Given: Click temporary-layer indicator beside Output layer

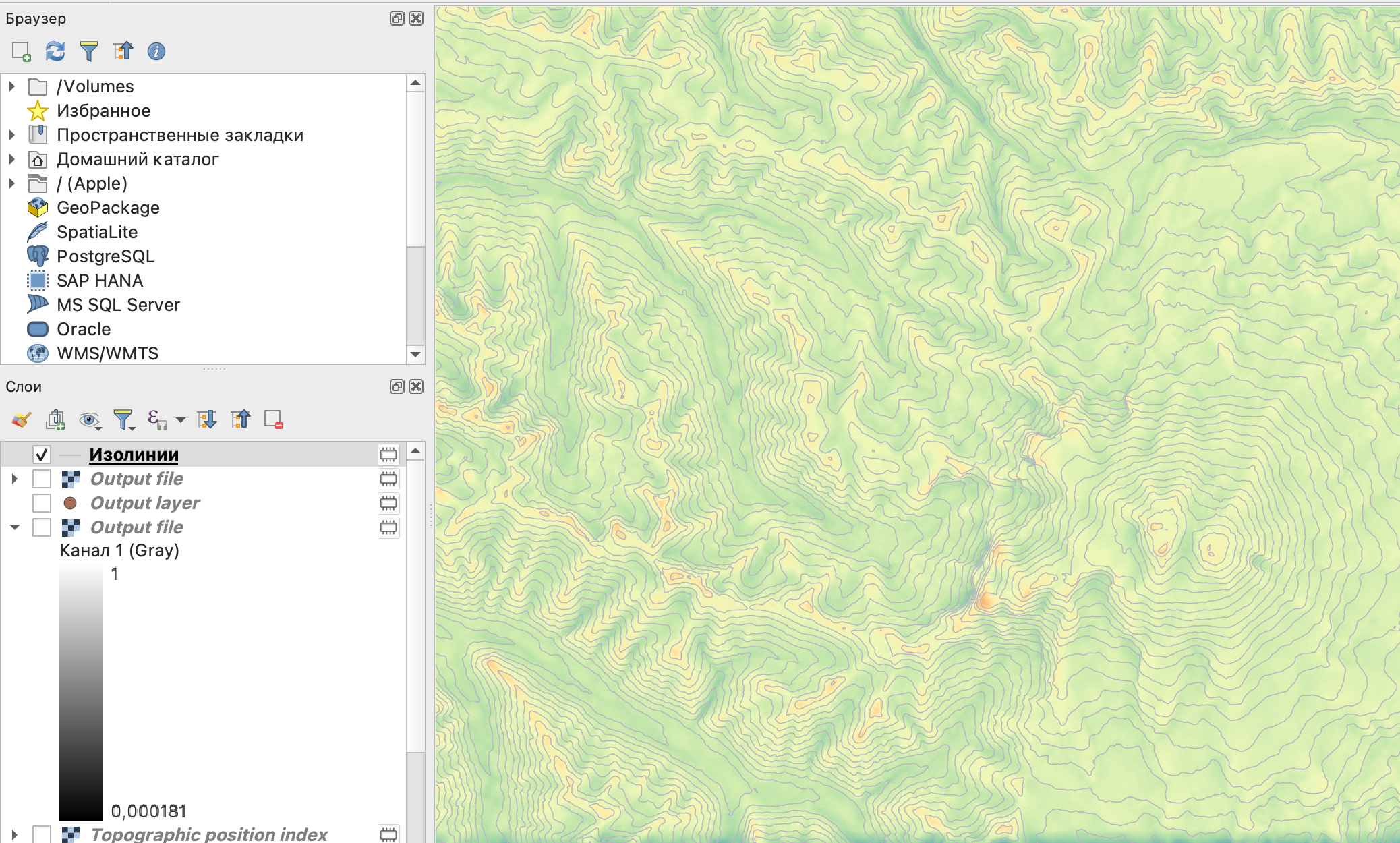Looking at the screenshot, I should 388,503.
